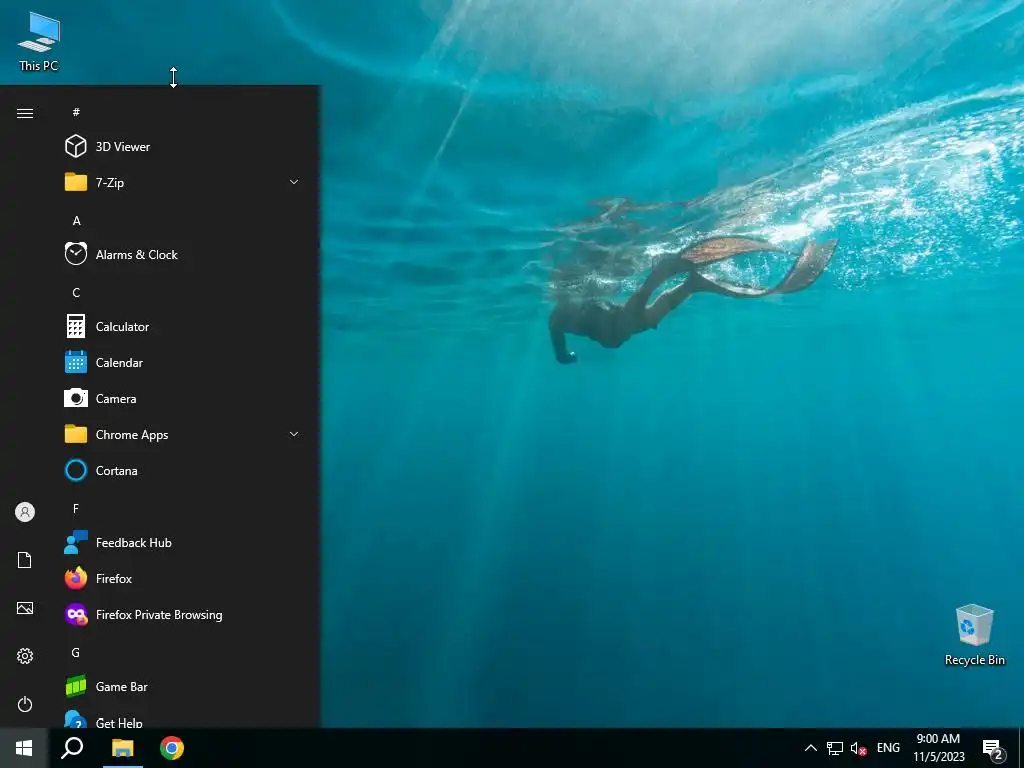Open Settings gear in Start menu
The image size is (1024, 768).
25,656
